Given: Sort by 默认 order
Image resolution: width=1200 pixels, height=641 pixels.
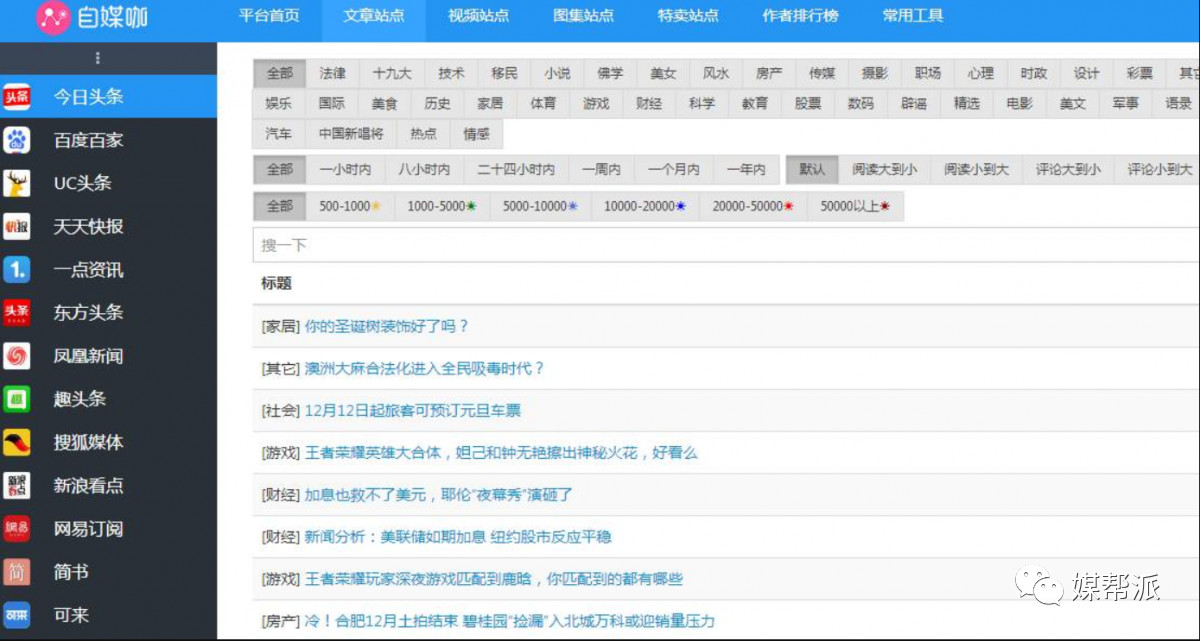Looking at the screenshot, I should coord(812,170).
